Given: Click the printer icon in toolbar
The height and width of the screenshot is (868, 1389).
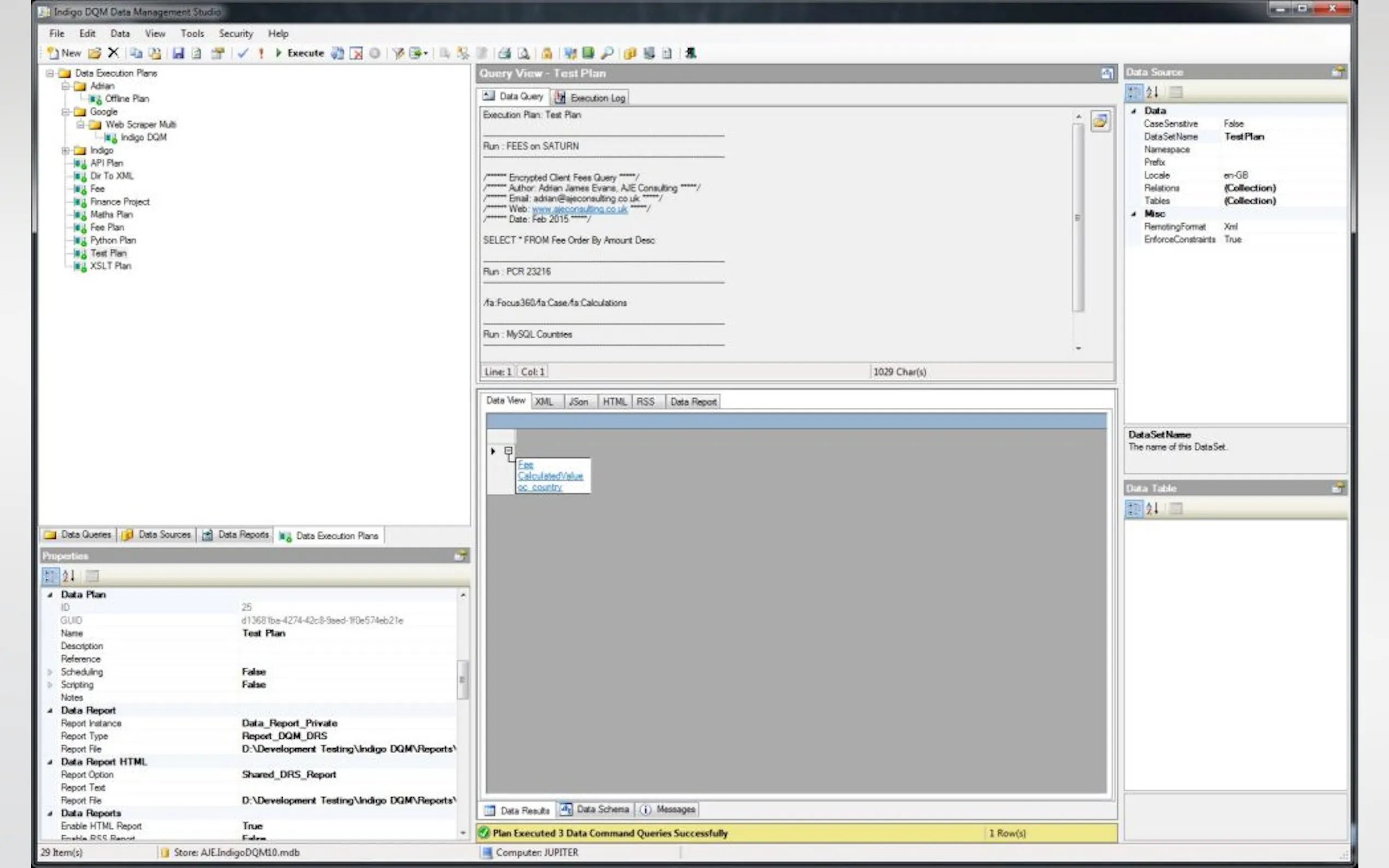Looking at the screenshot, I should pyautogui.click(x=504, y=54).
